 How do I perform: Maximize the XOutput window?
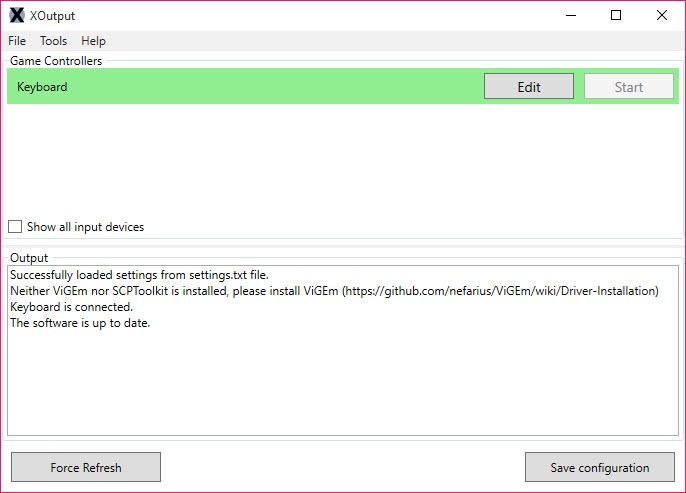click(x=616, y=15)
